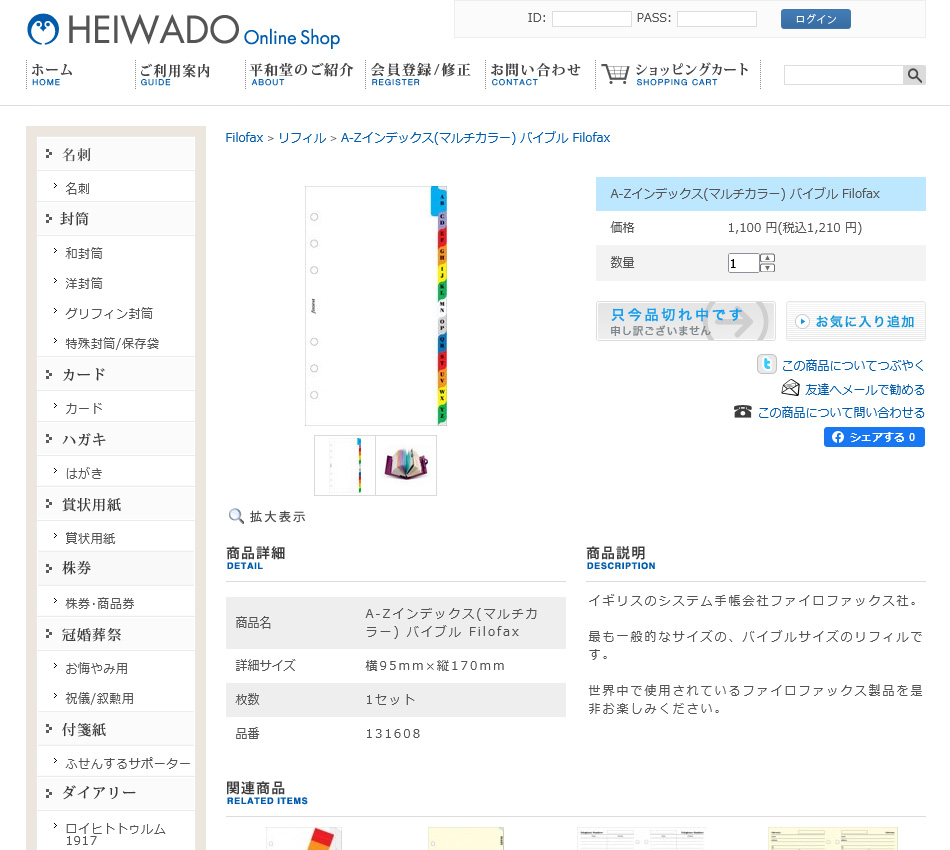Open the グリフィン封筒 subcategory
The height and width of the screenshot is (850, 950).
click(x=109, y=313)
